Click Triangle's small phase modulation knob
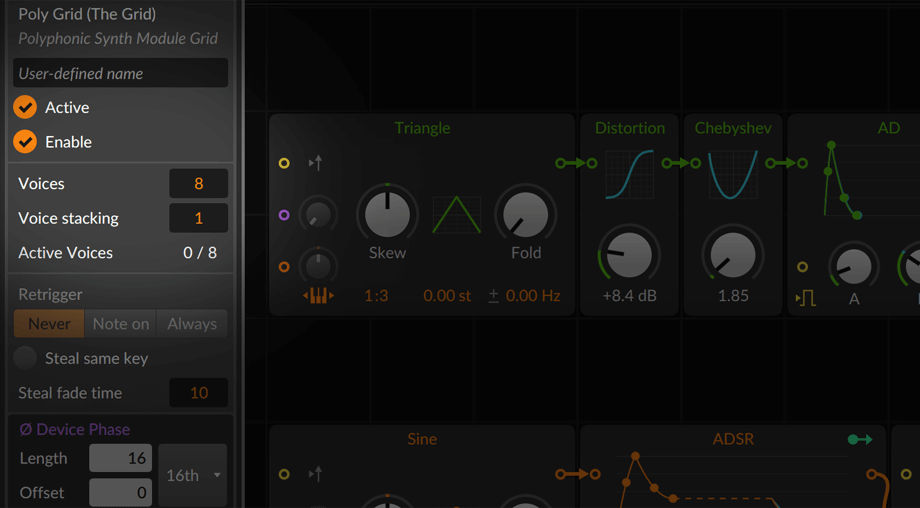This screenshot has width=920, height=508. 318,215
